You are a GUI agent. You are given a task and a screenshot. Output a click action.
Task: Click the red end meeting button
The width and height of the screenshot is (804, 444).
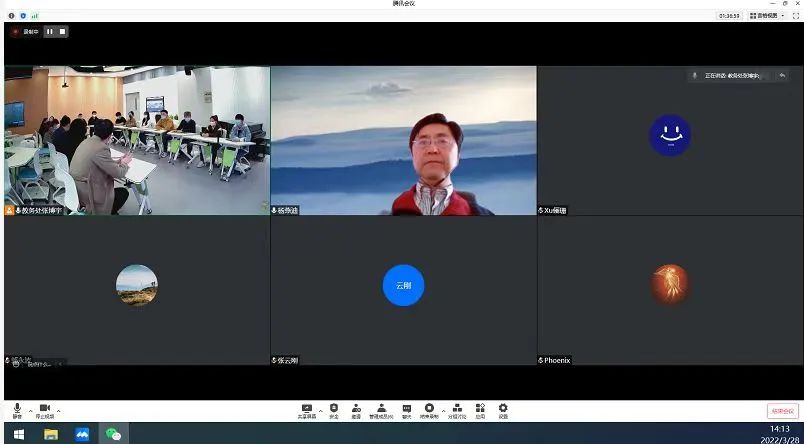coord(782,411)
